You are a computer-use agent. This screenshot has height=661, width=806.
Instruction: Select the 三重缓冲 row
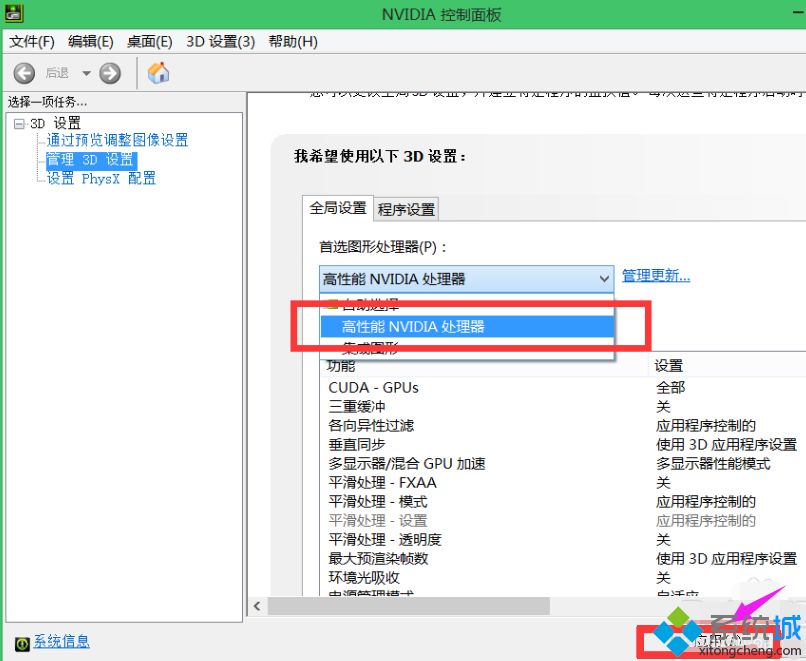click(562, 407)
